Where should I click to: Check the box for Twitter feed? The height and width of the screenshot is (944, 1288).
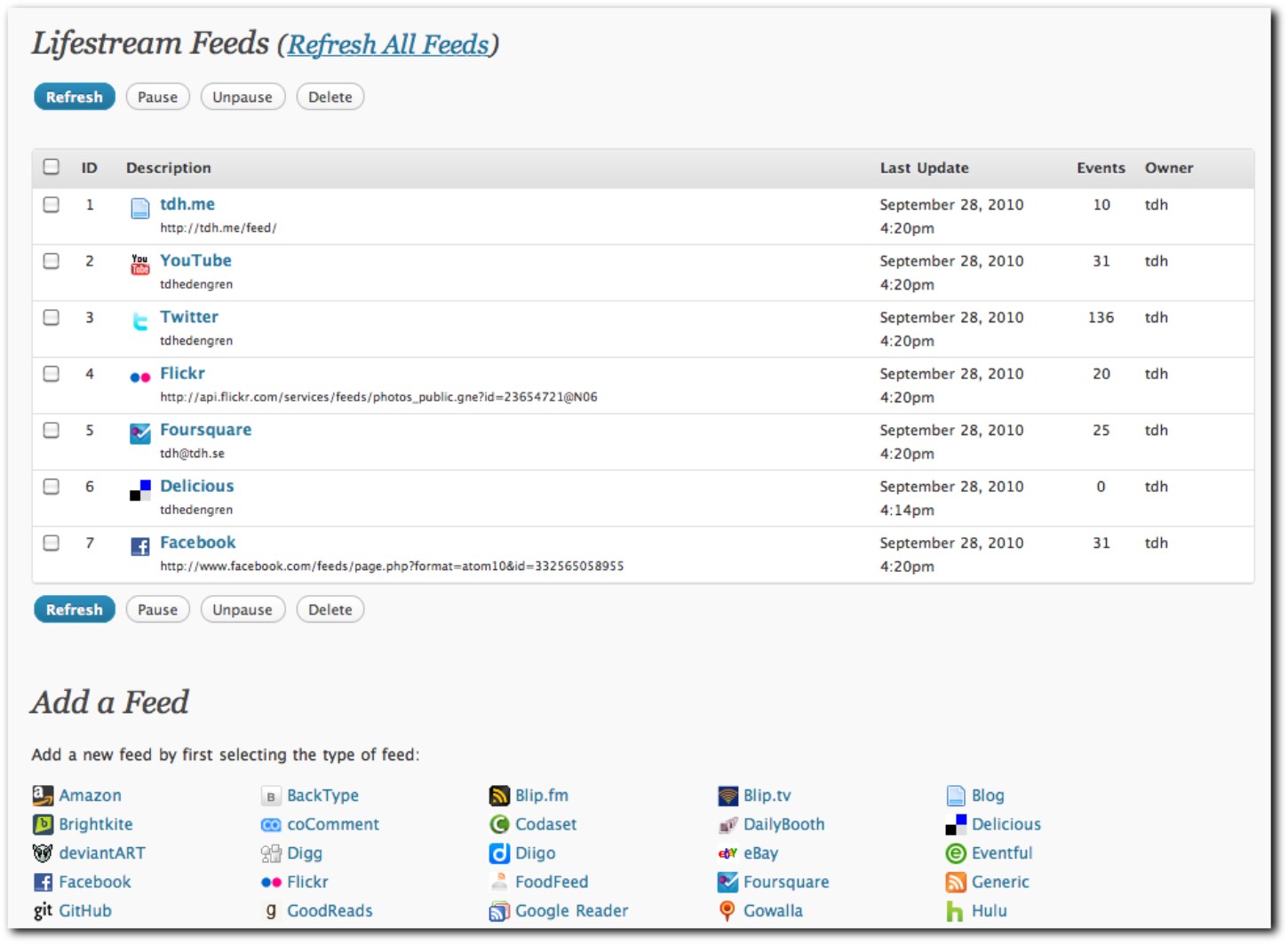coord(52,317)
